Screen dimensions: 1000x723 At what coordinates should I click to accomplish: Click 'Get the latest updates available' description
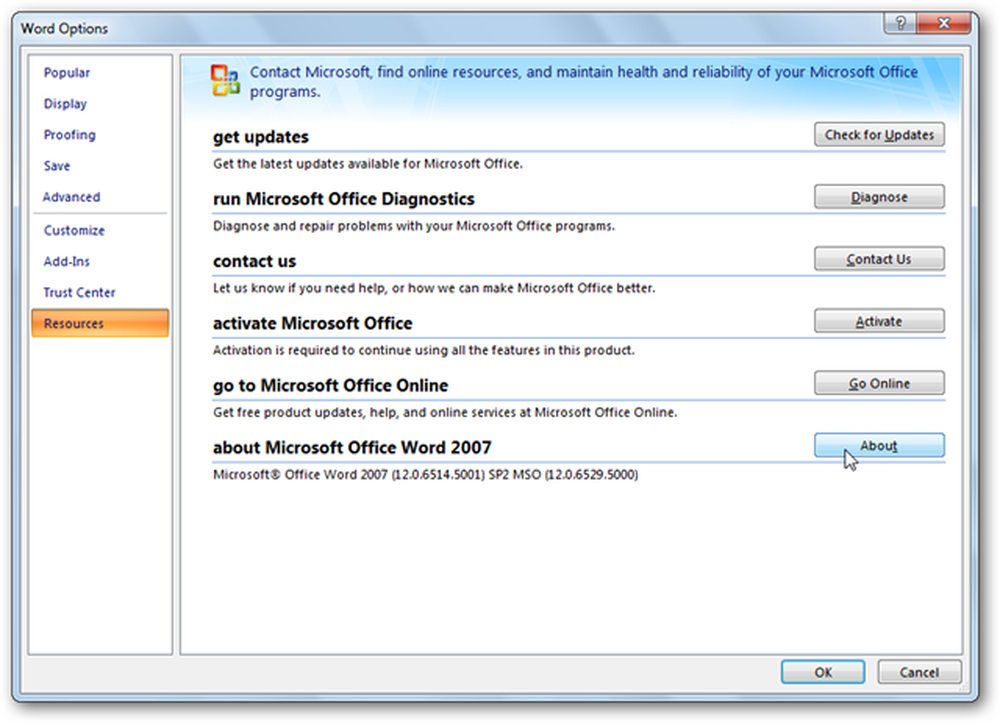tap(368, 164)
